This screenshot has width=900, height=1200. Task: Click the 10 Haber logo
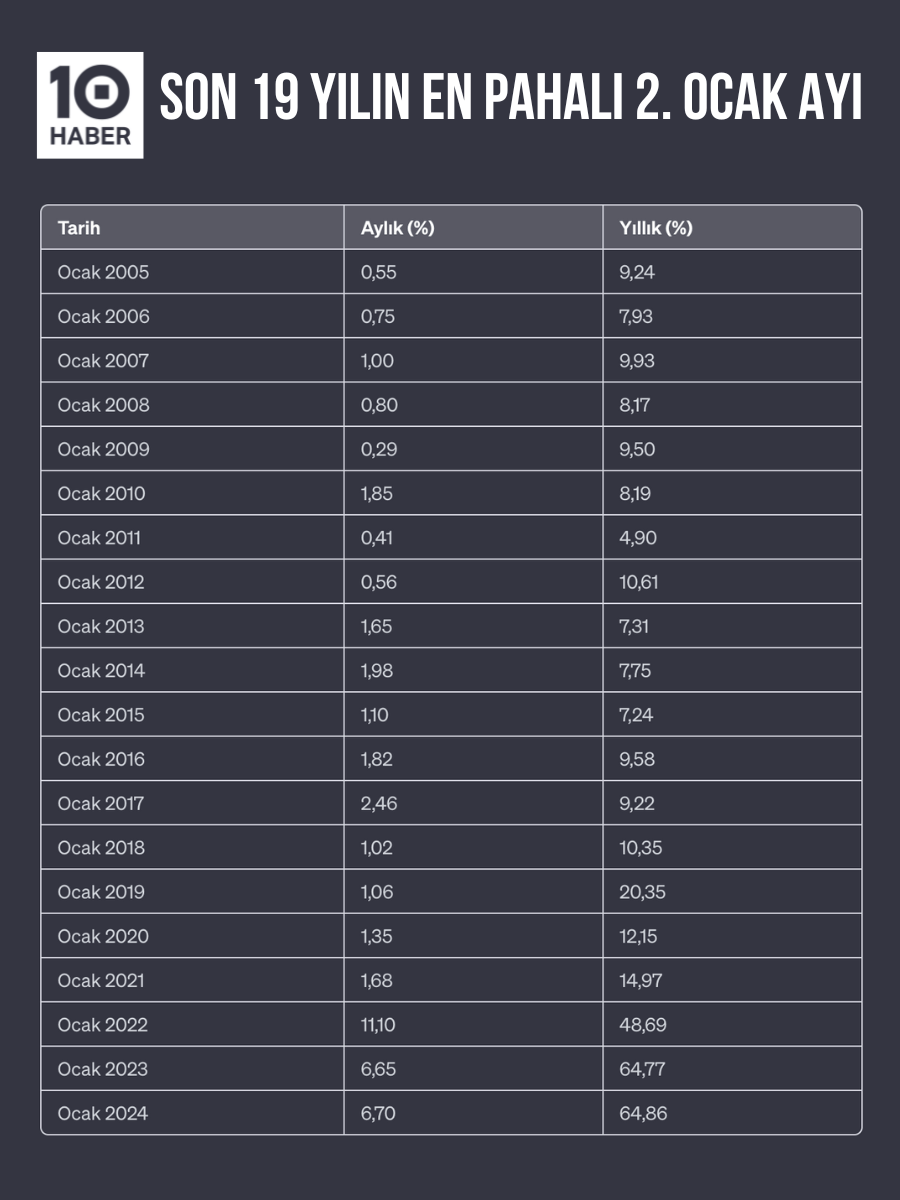click(90, 105)
